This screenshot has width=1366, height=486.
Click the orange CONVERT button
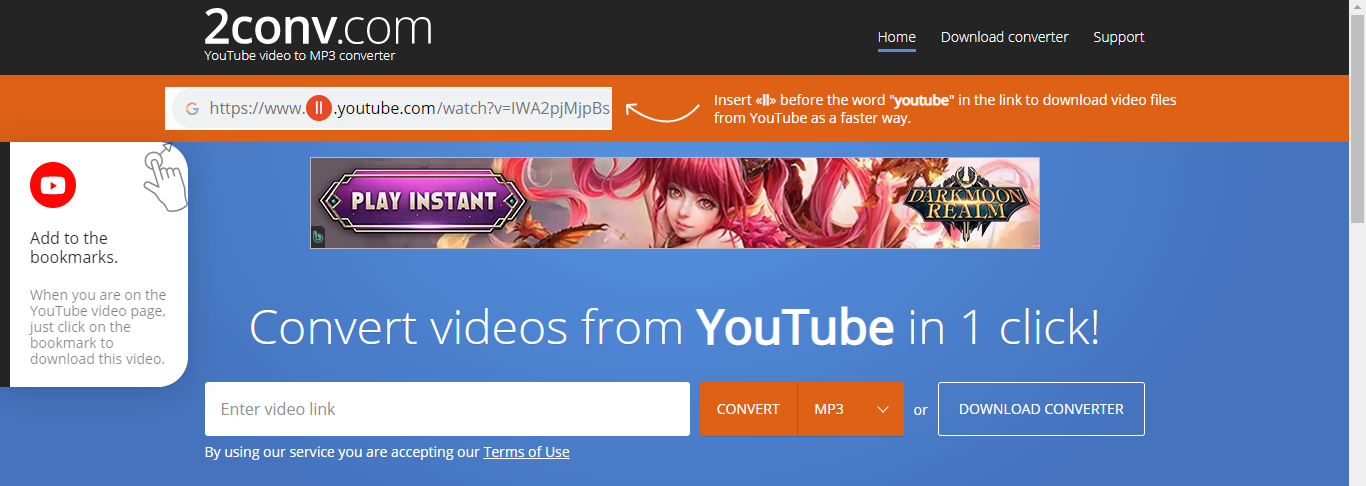click(x=748, y=409)
